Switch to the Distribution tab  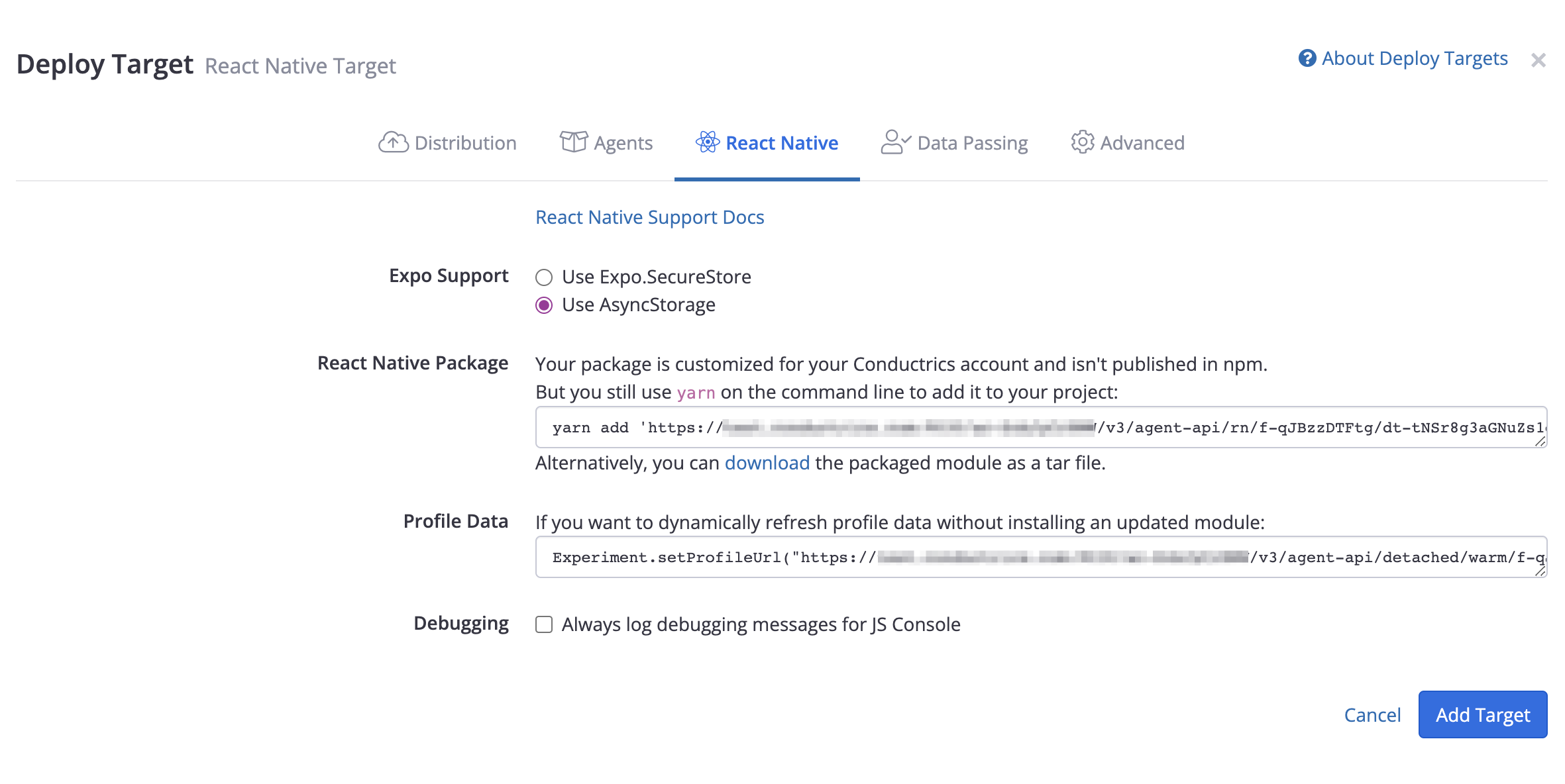click(465, 143)
